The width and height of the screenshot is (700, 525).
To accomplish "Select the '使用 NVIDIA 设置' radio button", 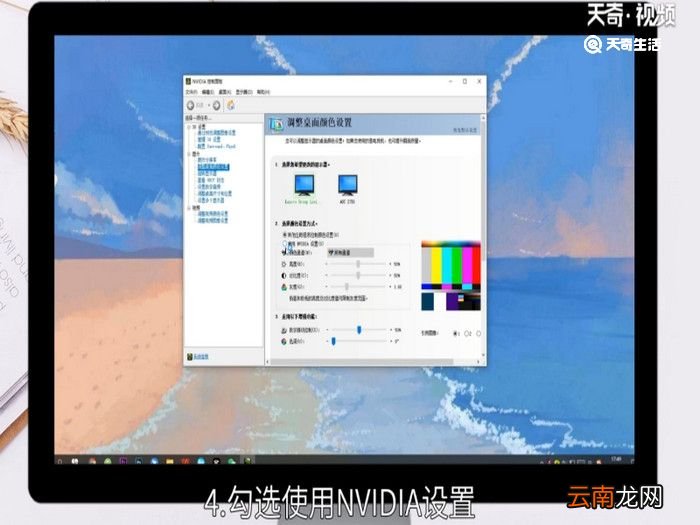I will click(285, 244).
